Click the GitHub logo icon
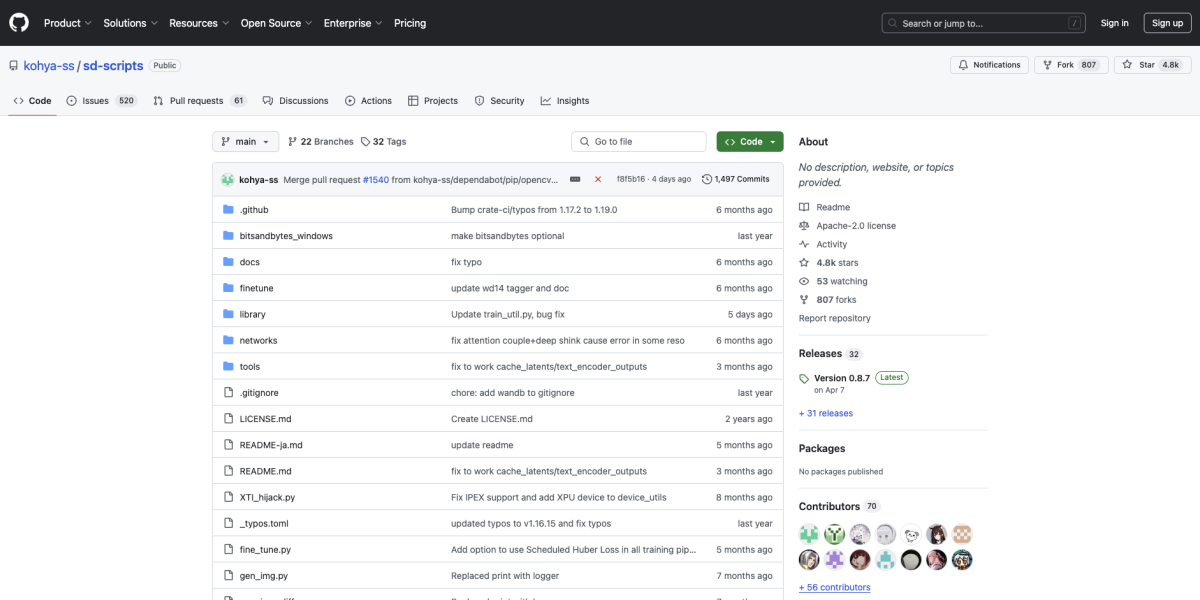Image resolution: width=1200 pixels, height=600 pixels. click(19, 22)
